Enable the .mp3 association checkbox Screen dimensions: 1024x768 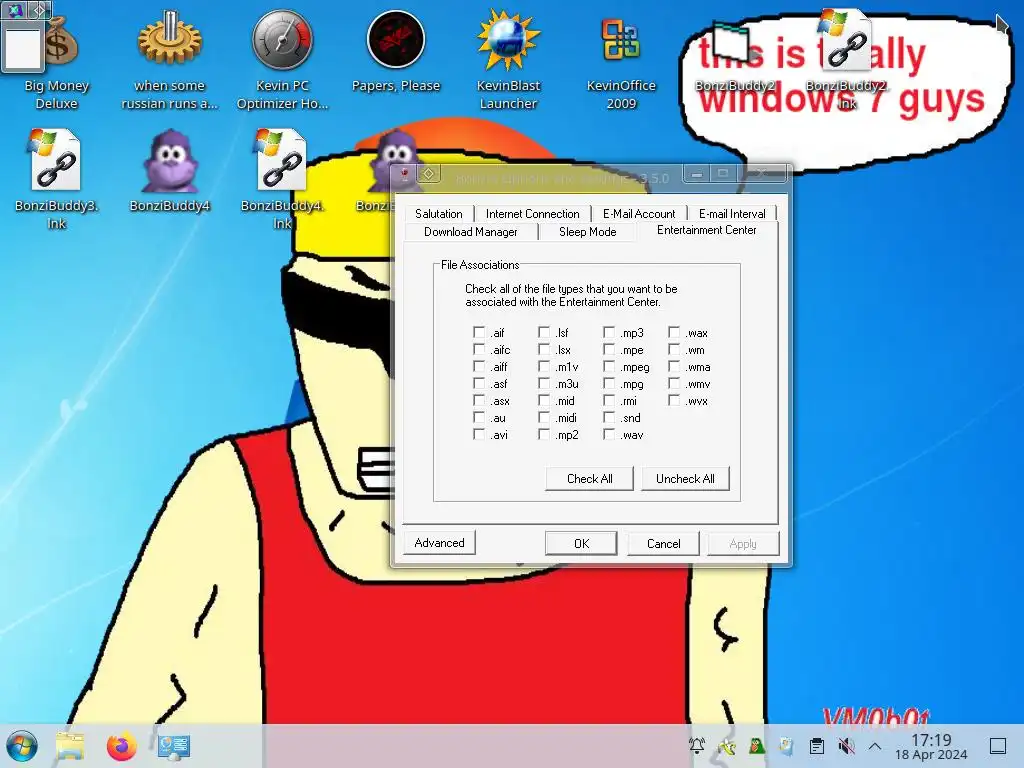point(609,332)
